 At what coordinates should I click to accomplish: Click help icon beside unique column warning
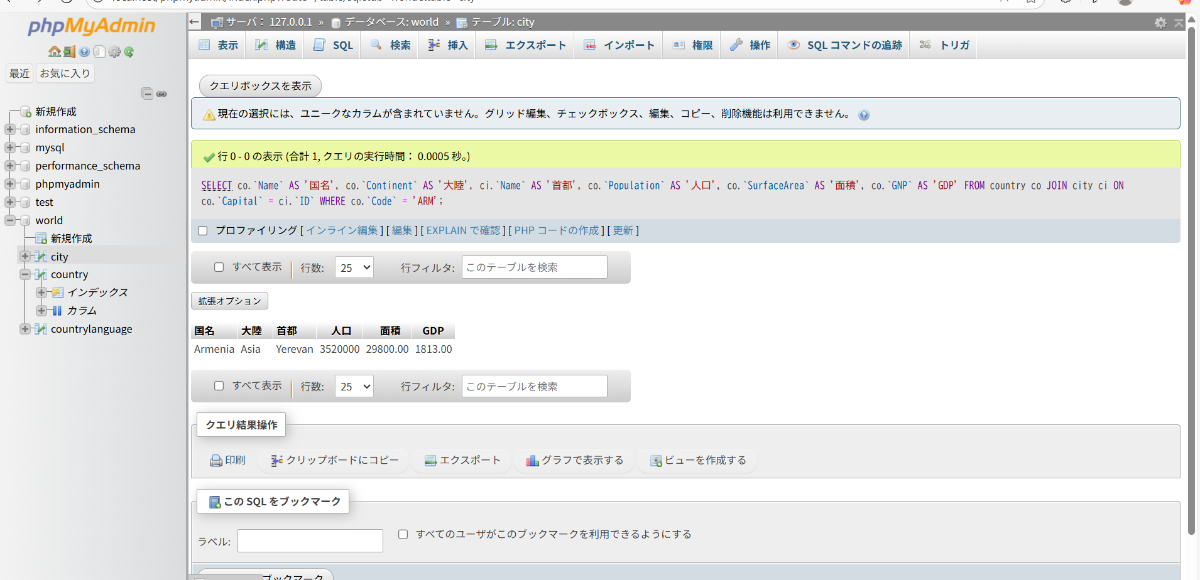click(x=864, y=115)
